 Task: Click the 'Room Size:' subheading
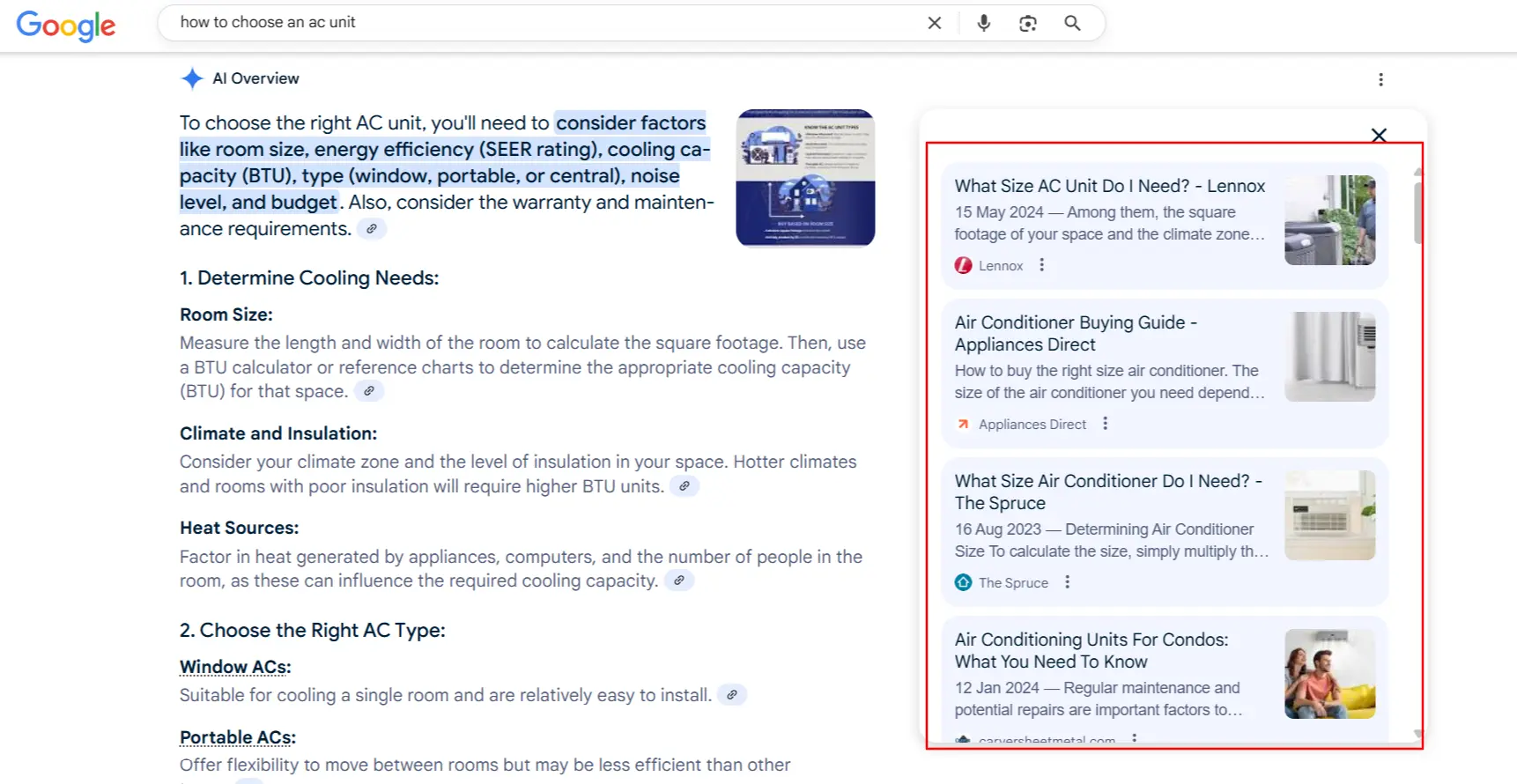pos(226,314)
